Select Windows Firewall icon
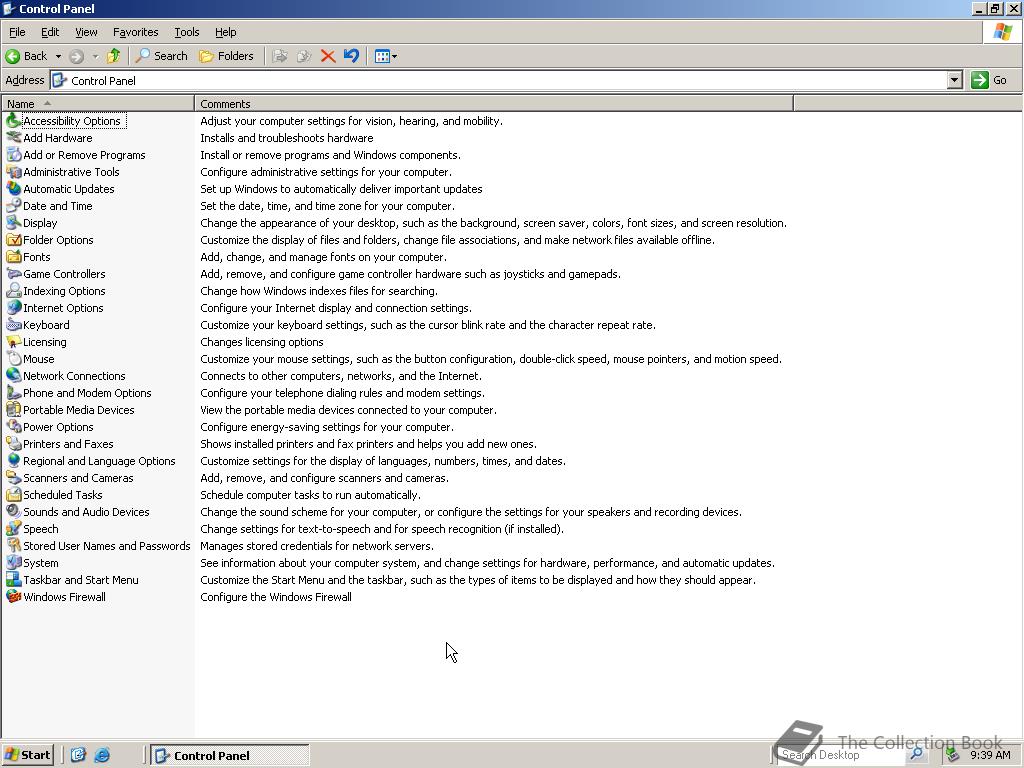This screenshot has width=1024, height=768. coord(14,596)
